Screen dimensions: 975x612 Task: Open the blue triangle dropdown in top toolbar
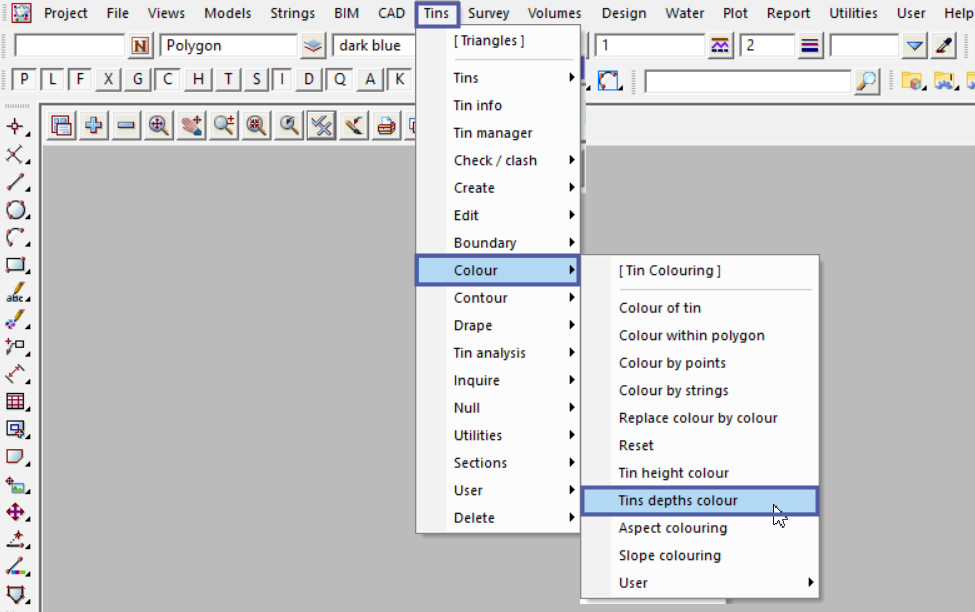[x=915, y=46]
